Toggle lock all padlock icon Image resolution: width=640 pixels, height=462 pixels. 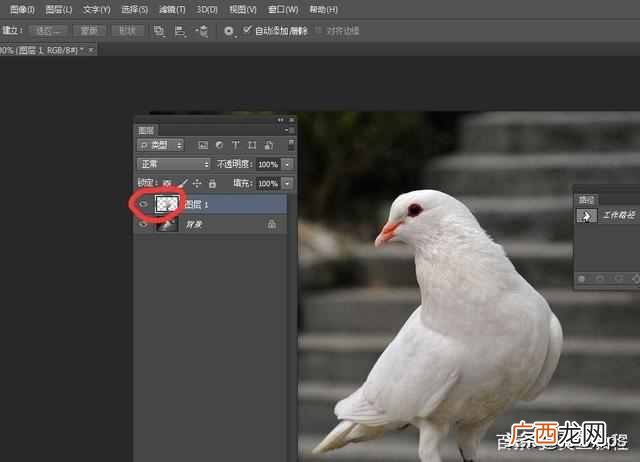point(212,183)
